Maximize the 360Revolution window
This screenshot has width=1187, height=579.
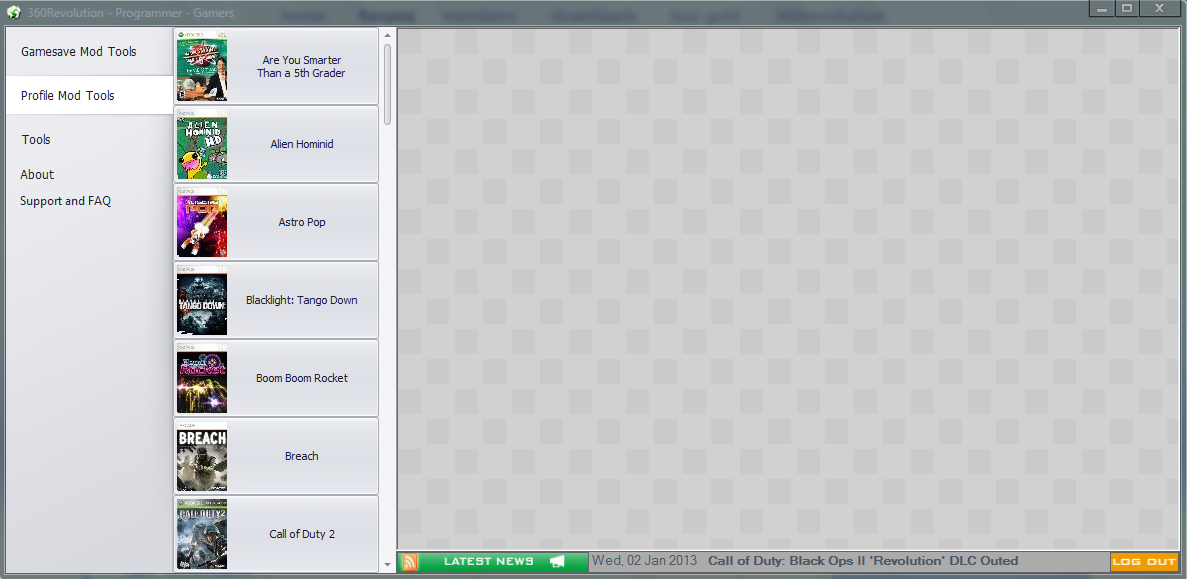tap(1127, 8)
